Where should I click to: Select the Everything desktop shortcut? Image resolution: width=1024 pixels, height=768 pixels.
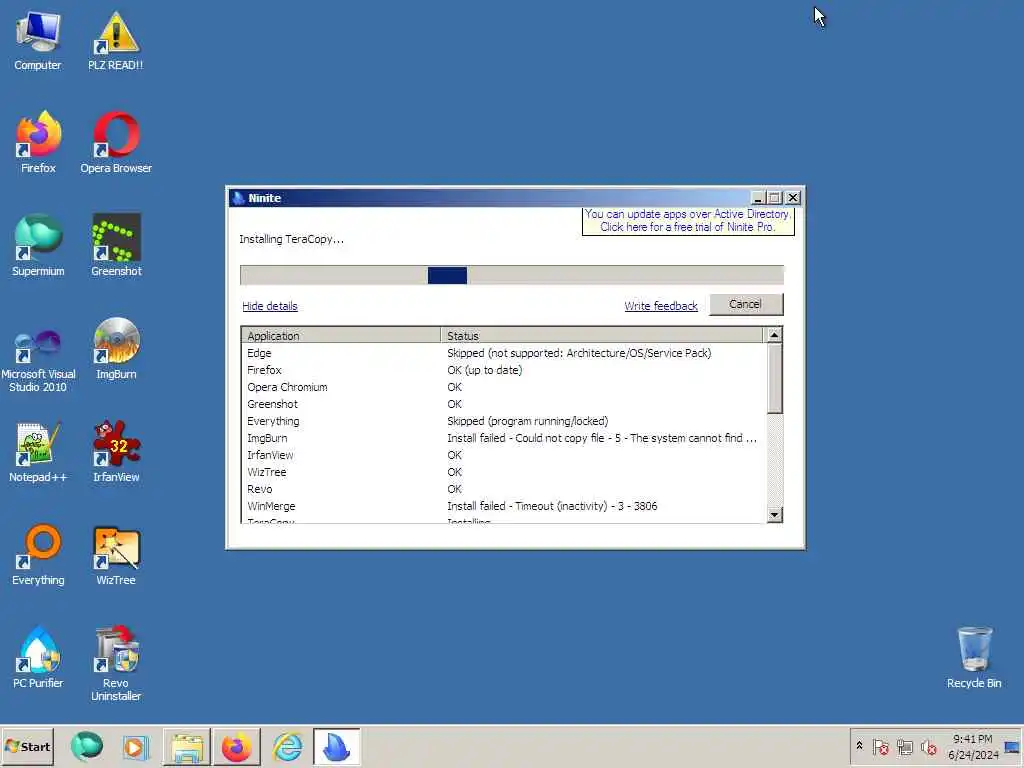click(38, 555)
